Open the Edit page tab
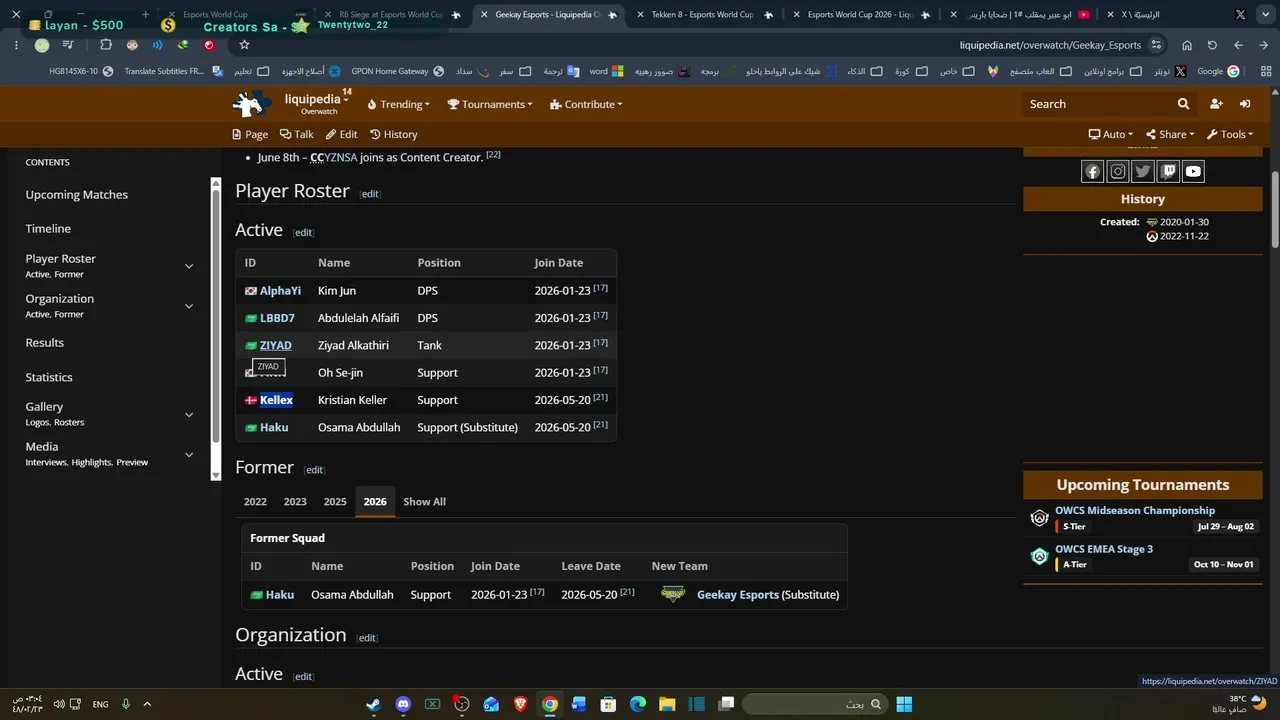This screenshot has width=1280, height=720. tap(341, 134)
